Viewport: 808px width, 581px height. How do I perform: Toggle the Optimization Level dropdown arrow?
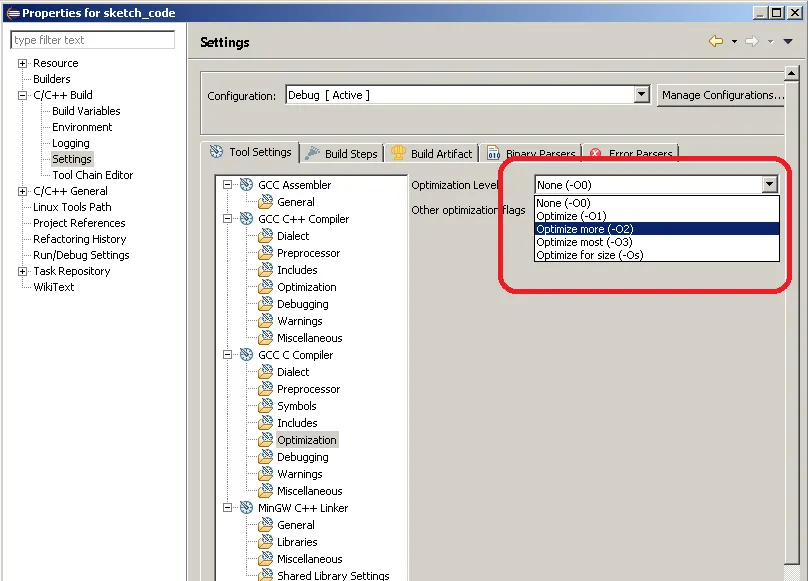(x=769, y=184)
